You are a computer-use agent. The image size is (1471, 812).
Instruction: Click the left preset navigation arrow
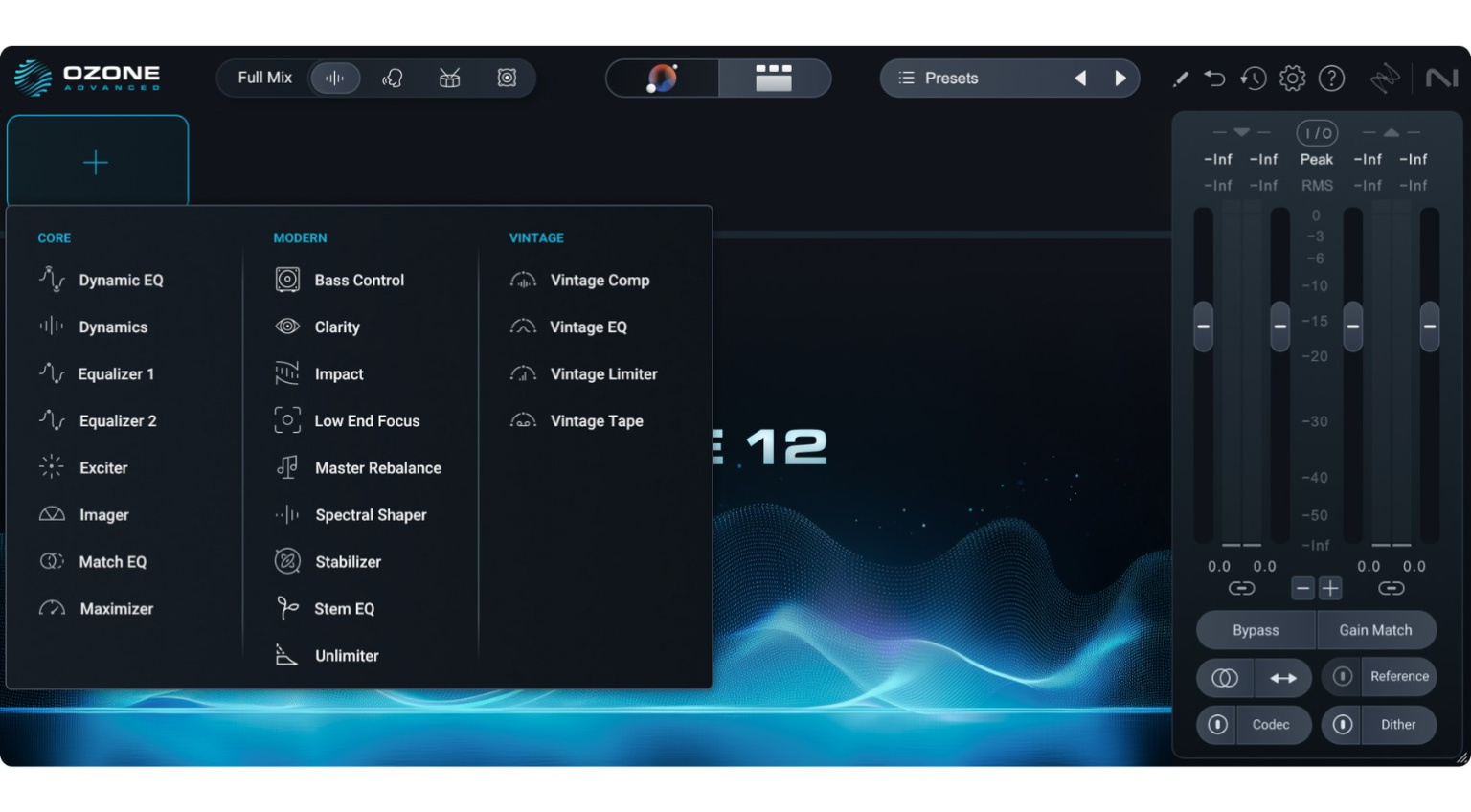pos(1079,78)
